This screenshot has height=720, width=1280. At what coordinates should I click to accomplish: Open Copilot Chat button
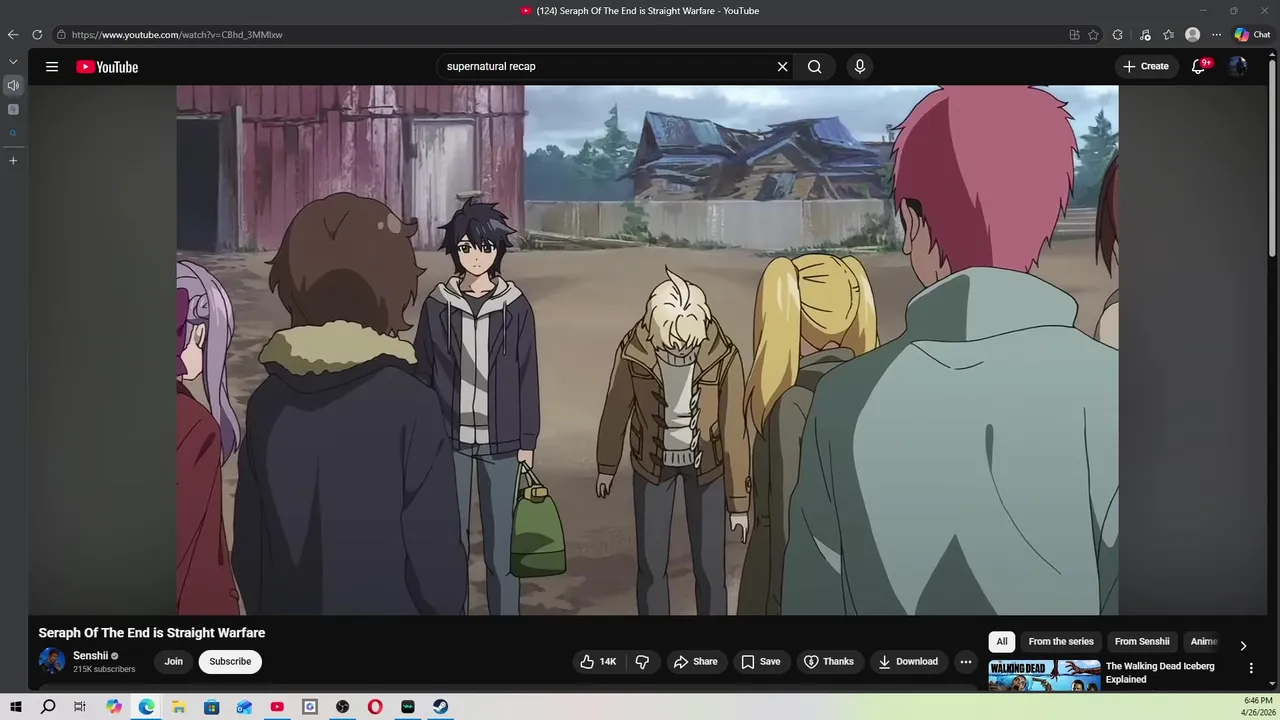(1252, 34)
